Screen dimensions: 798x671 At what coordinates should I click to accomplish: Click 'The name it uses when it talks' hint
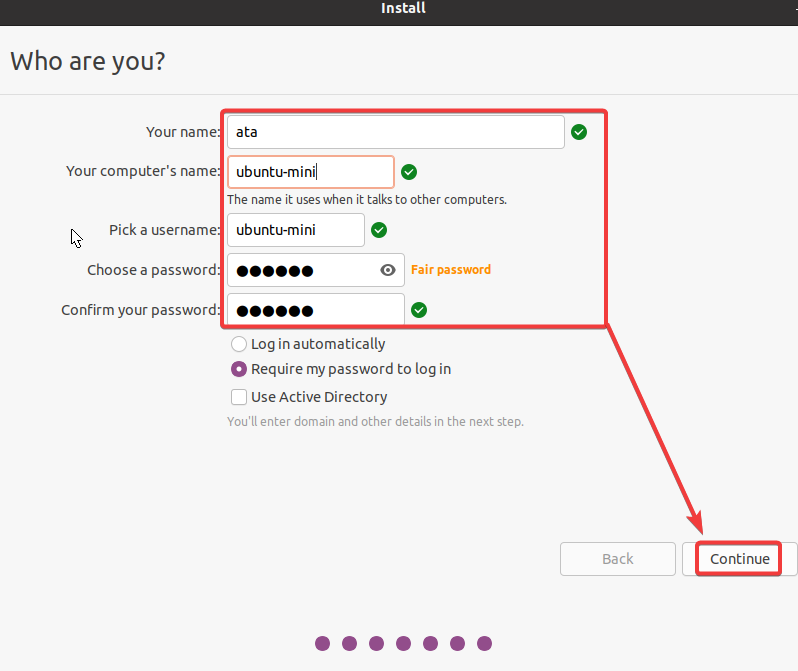tap(367, 200)
